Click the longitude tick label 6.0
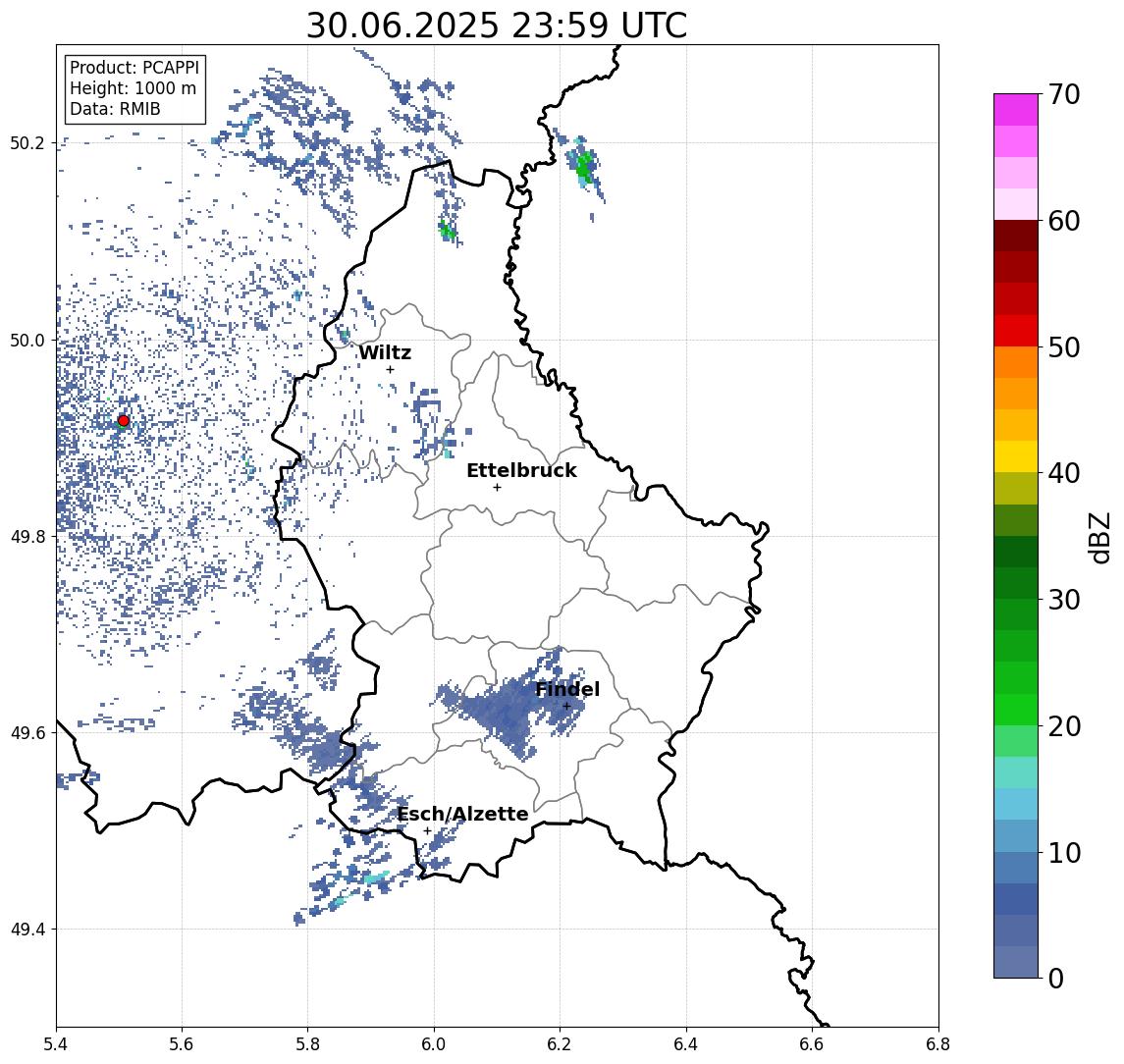This screenshot has width=1124, height=1064. (434, 1044)
